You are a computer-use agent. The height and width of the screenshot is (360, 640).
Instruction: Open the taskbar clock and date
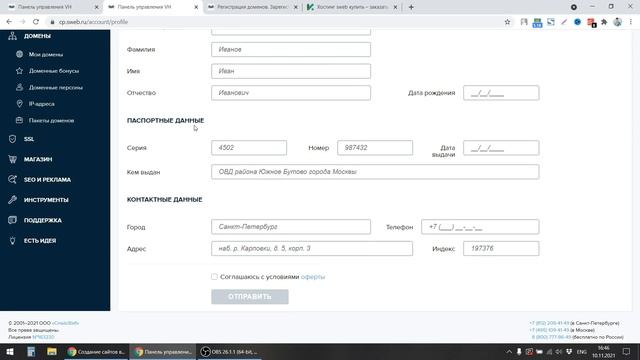click(x=604, y=351)
